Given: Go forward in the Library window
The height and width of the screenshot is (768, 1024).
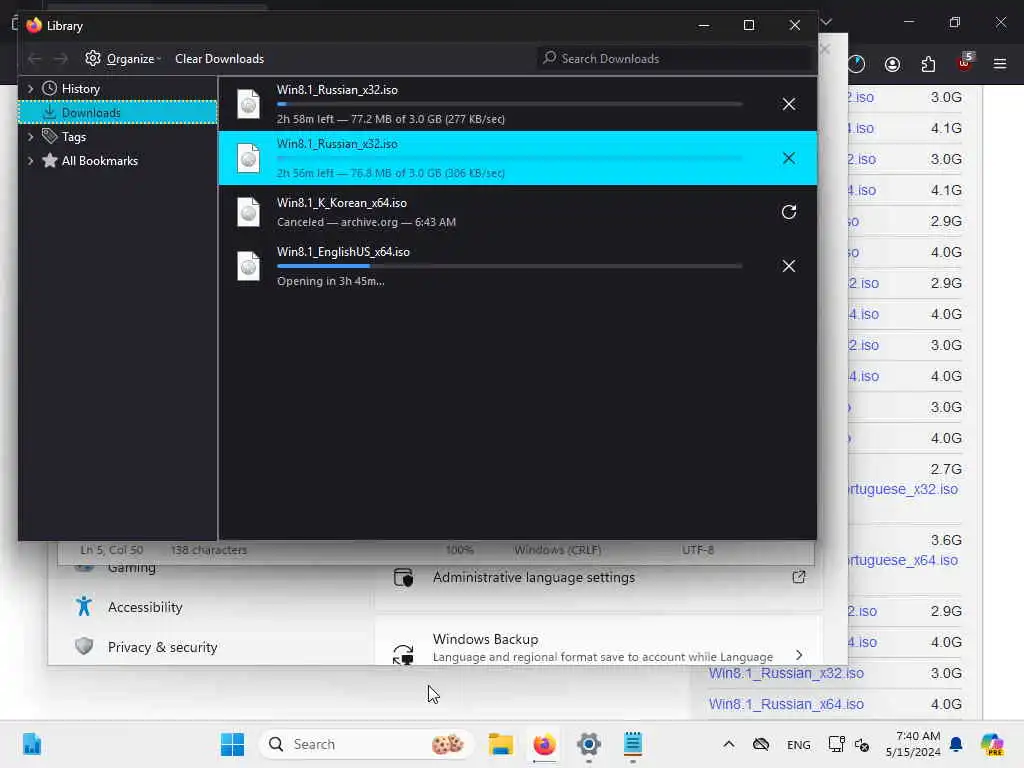Looking at the screenshot, I should (61, 59).
